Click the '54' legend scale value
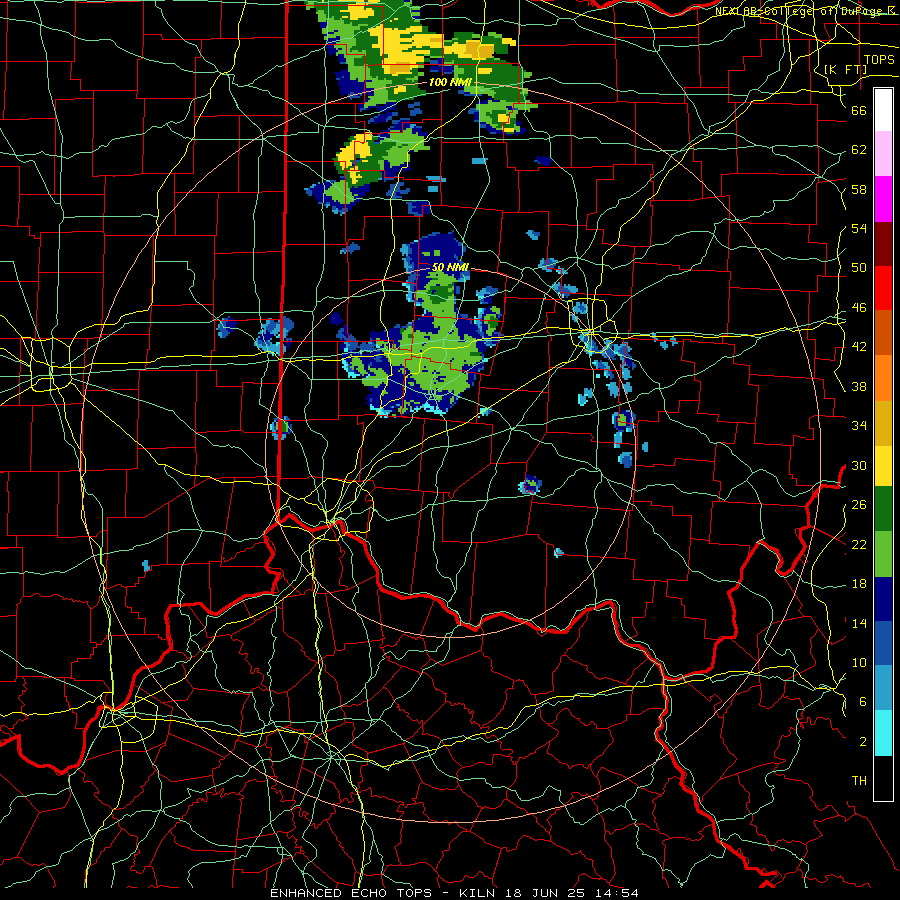900x900 pixels. [859, 228]
